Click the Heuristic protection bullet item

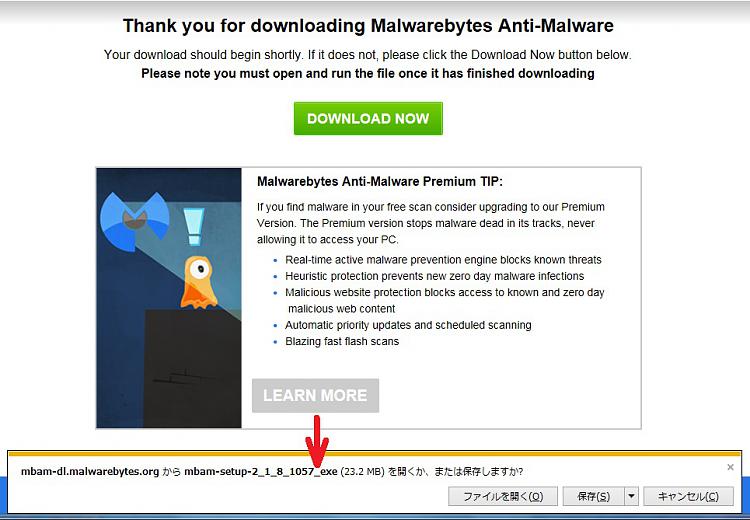434,277
